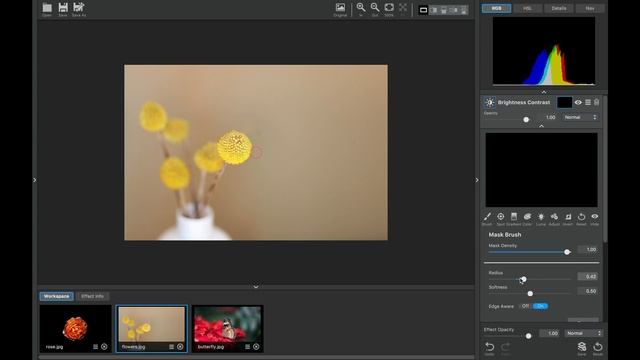
Task: Select the Spot mask tool icon
Action: tap(501, 217)
